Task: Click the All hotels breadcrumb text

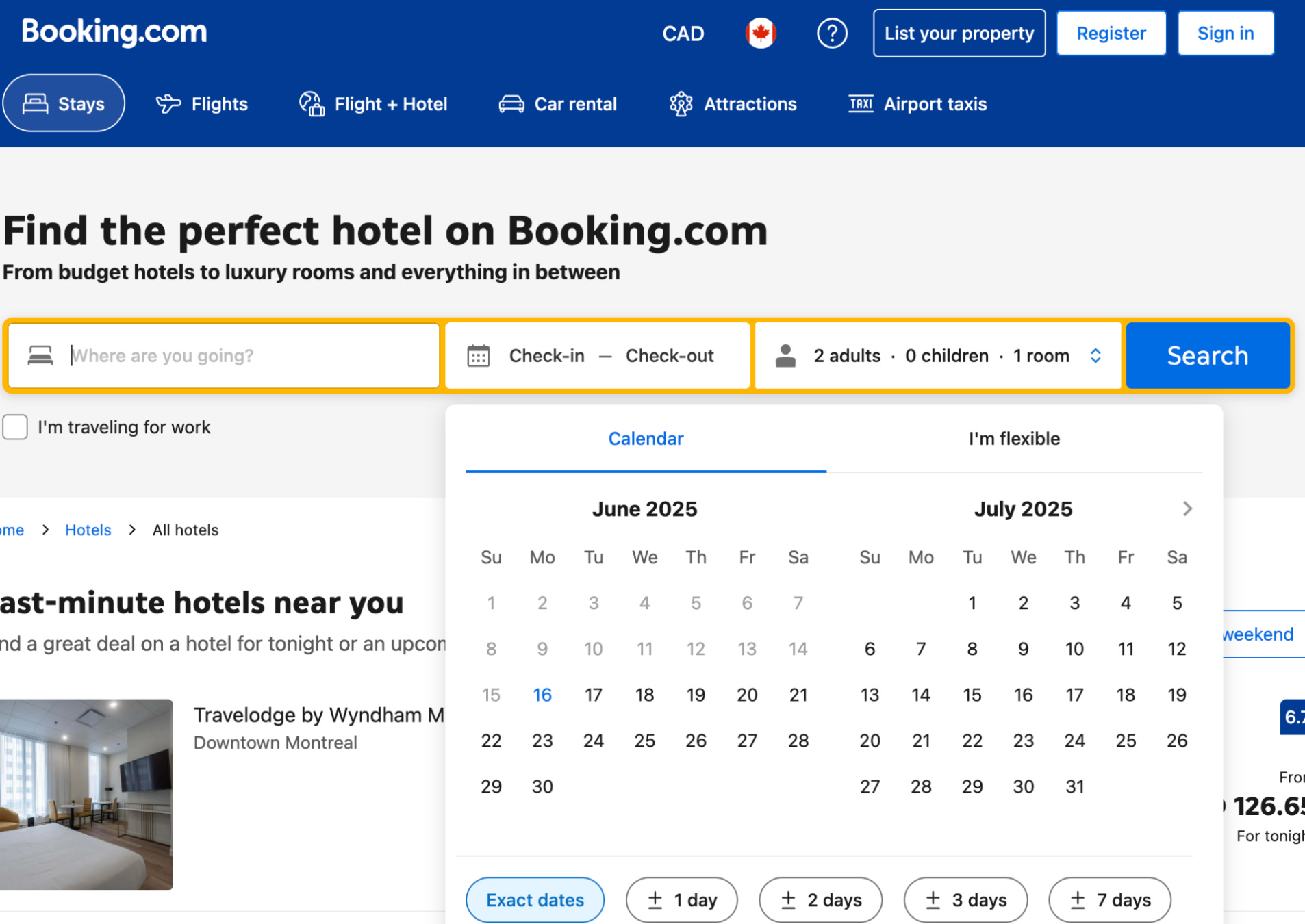Action: click(x=186, y=530)
